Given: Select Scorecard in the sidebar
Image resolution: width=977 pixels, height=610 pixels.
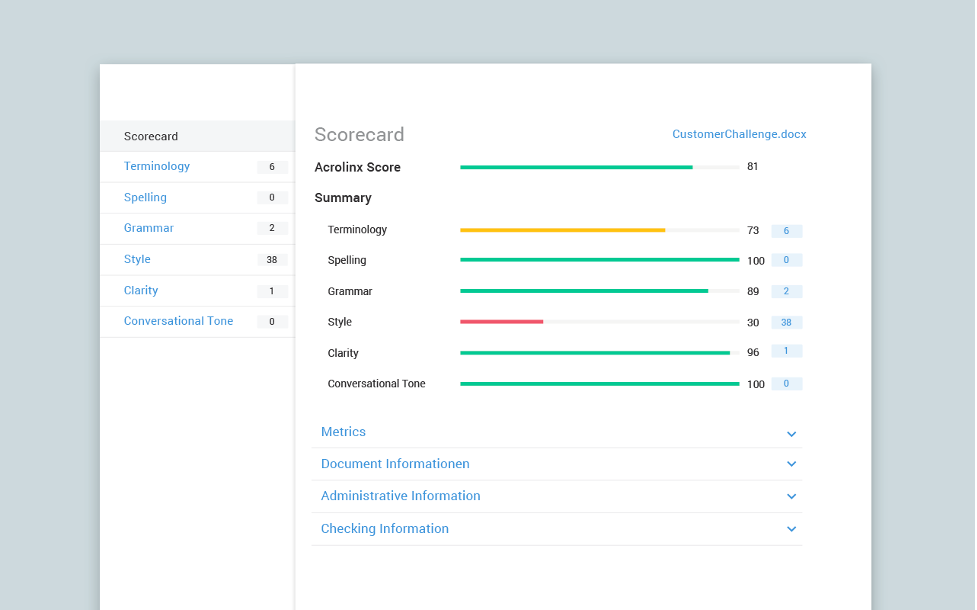Looking at the screenshot, I should coord(151,136).
